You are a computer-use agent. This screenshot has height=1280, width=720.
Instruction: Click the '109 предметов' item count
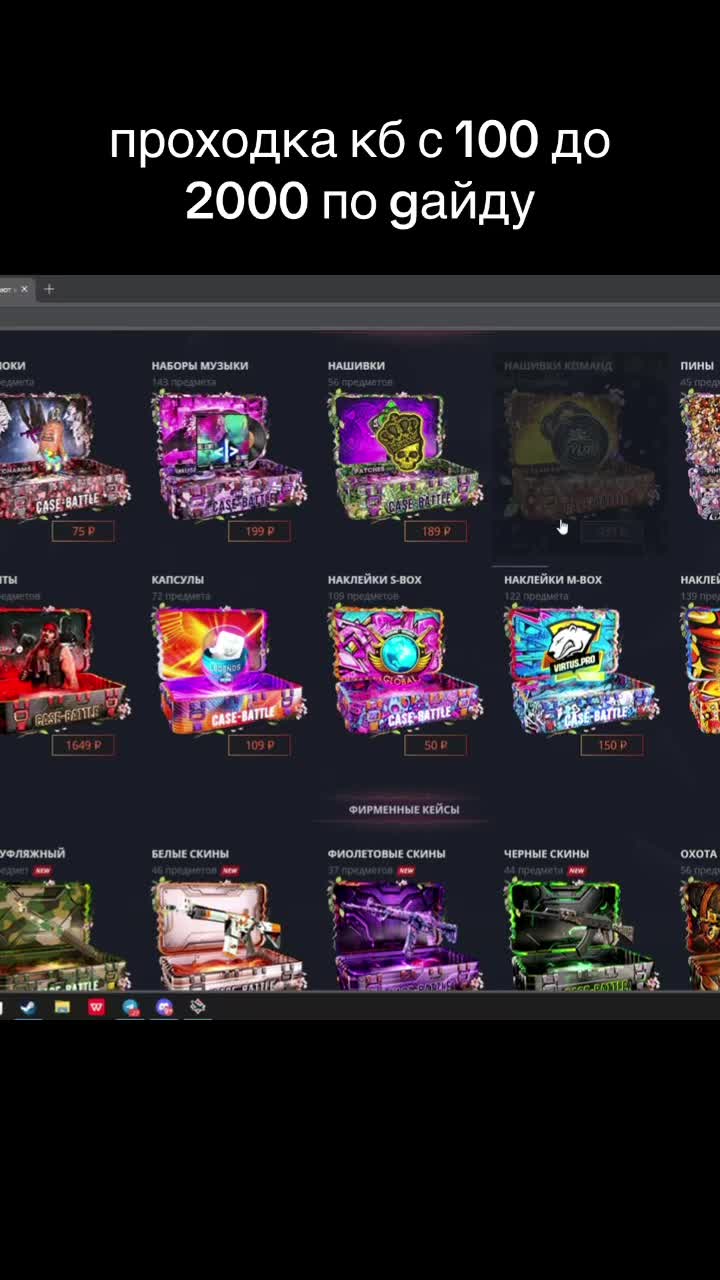point(361,596)
